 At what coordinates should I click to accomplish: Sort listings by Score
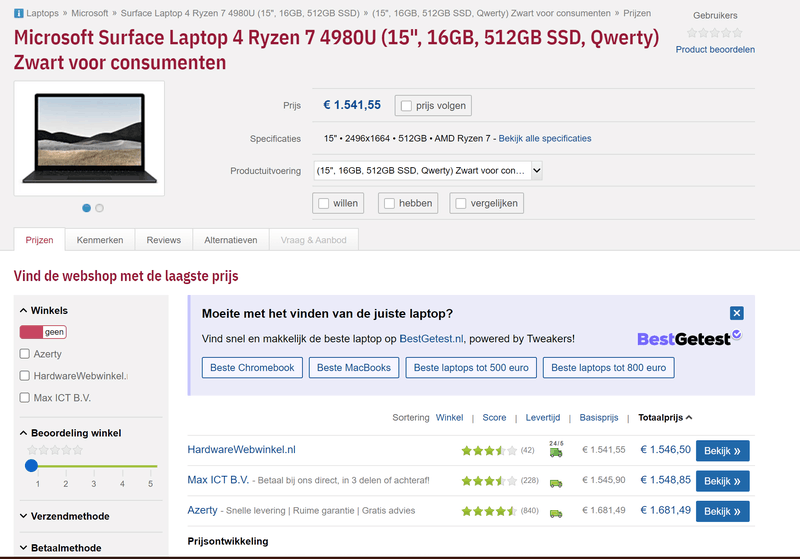point(494,417)
